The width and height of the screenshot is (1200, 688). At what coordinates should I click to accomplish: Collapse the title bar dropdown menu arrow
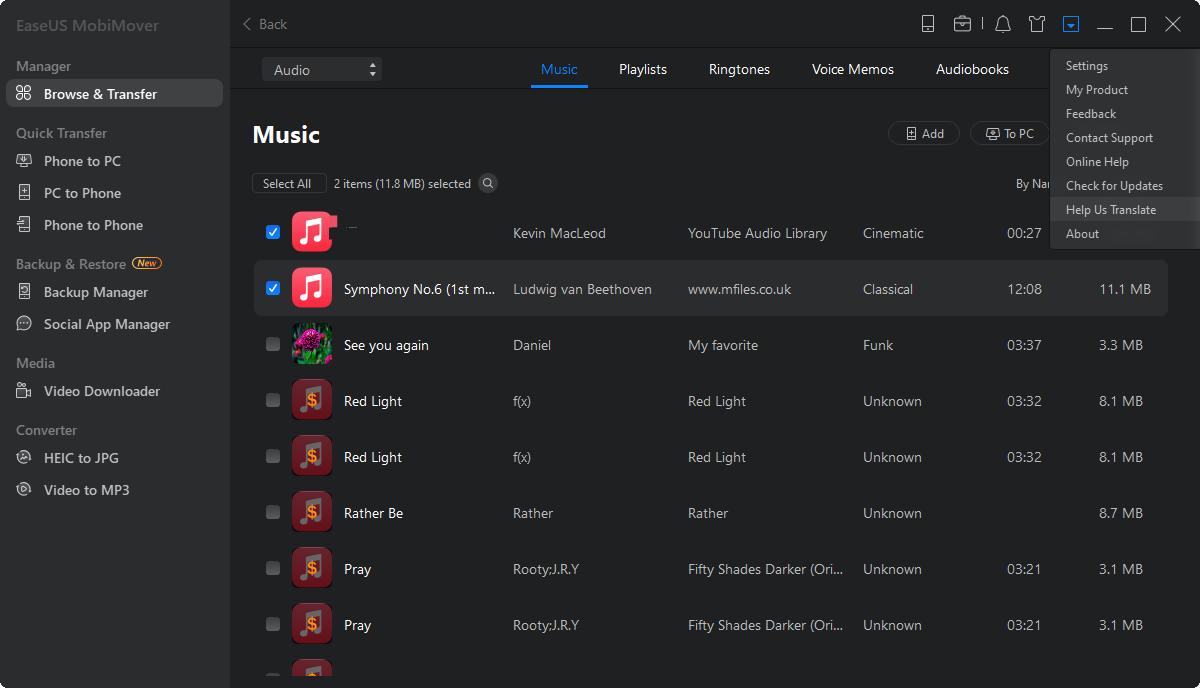pyautogui.click(x=1071, y=24)
